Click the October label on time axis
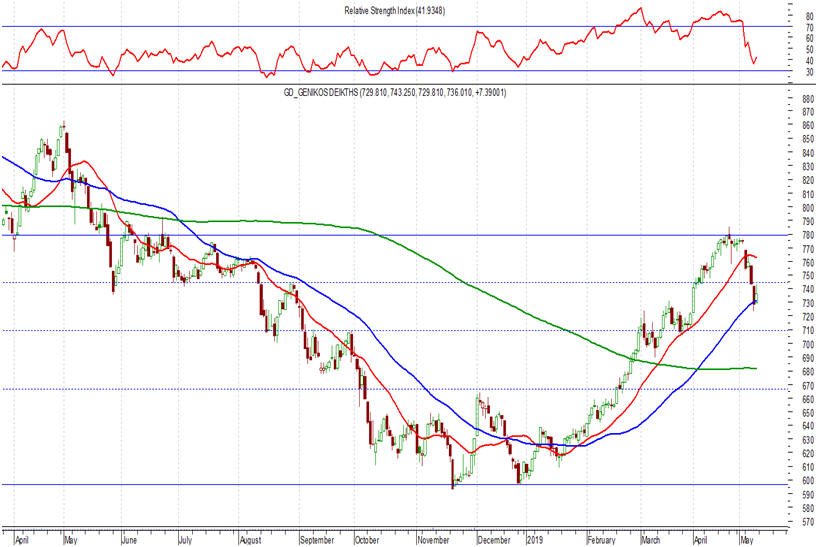The image size is (818, 547). (368, 540)
